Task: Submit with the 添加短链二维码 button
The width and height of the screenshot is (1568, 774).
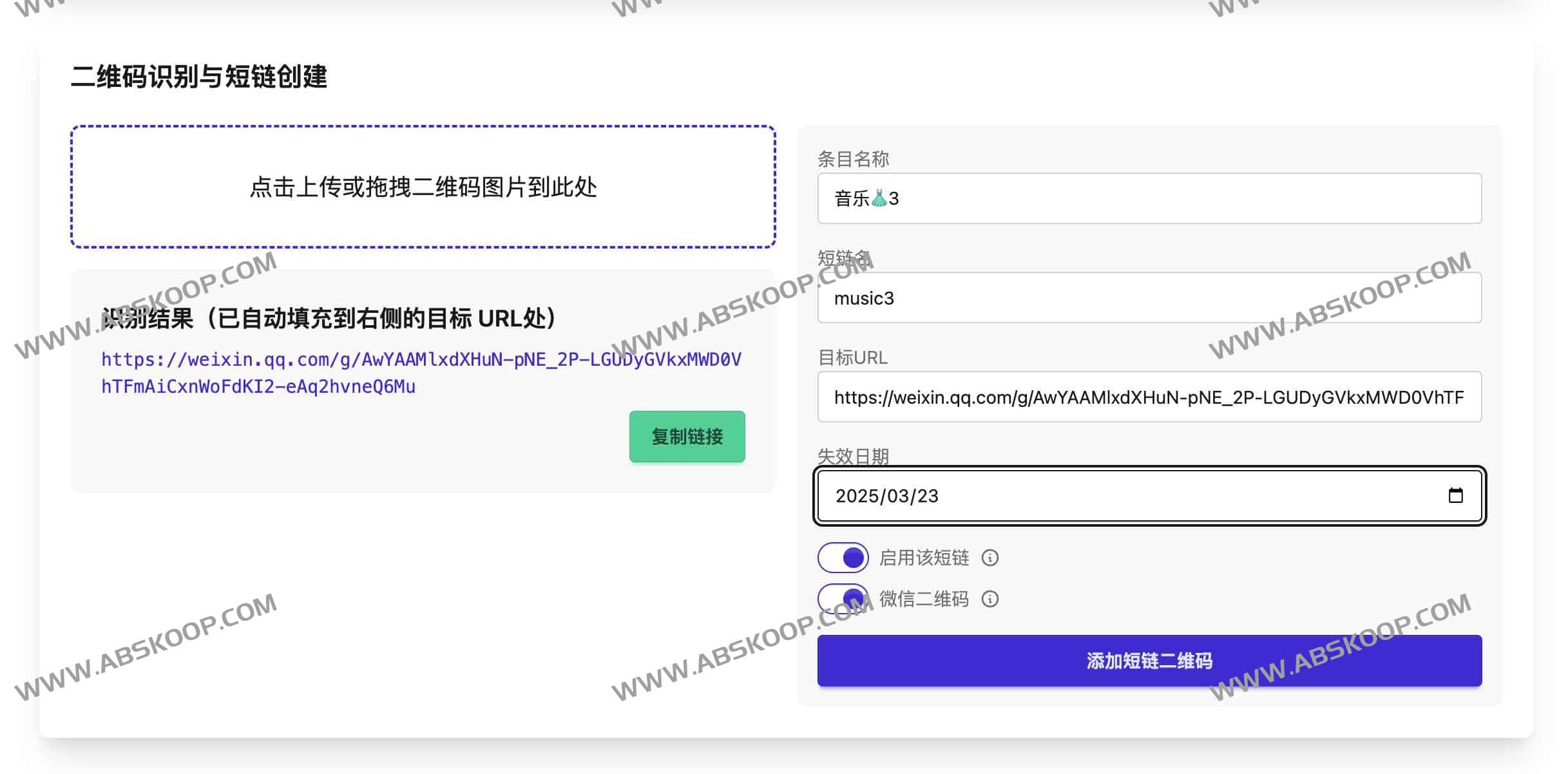Action: (x=1149, y=660)
